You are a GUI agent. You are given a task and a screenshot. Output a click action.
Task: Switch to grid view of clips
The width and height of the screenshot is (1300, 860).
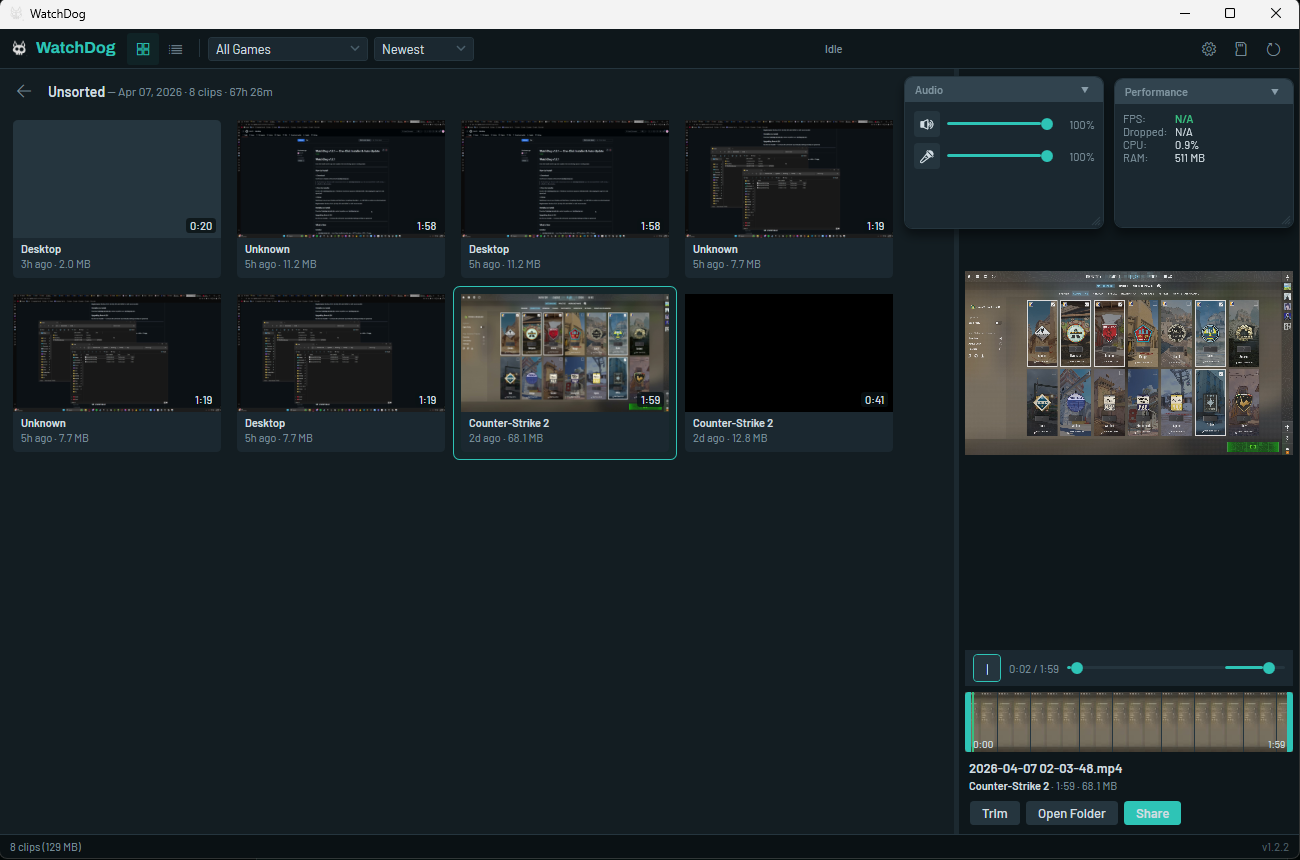click(x=142, y=48)
